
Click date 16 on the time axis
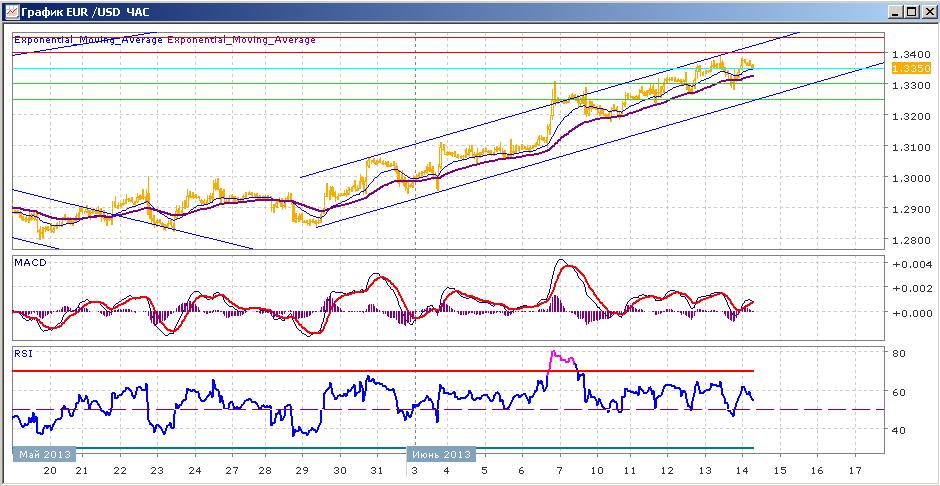(817, 470)
